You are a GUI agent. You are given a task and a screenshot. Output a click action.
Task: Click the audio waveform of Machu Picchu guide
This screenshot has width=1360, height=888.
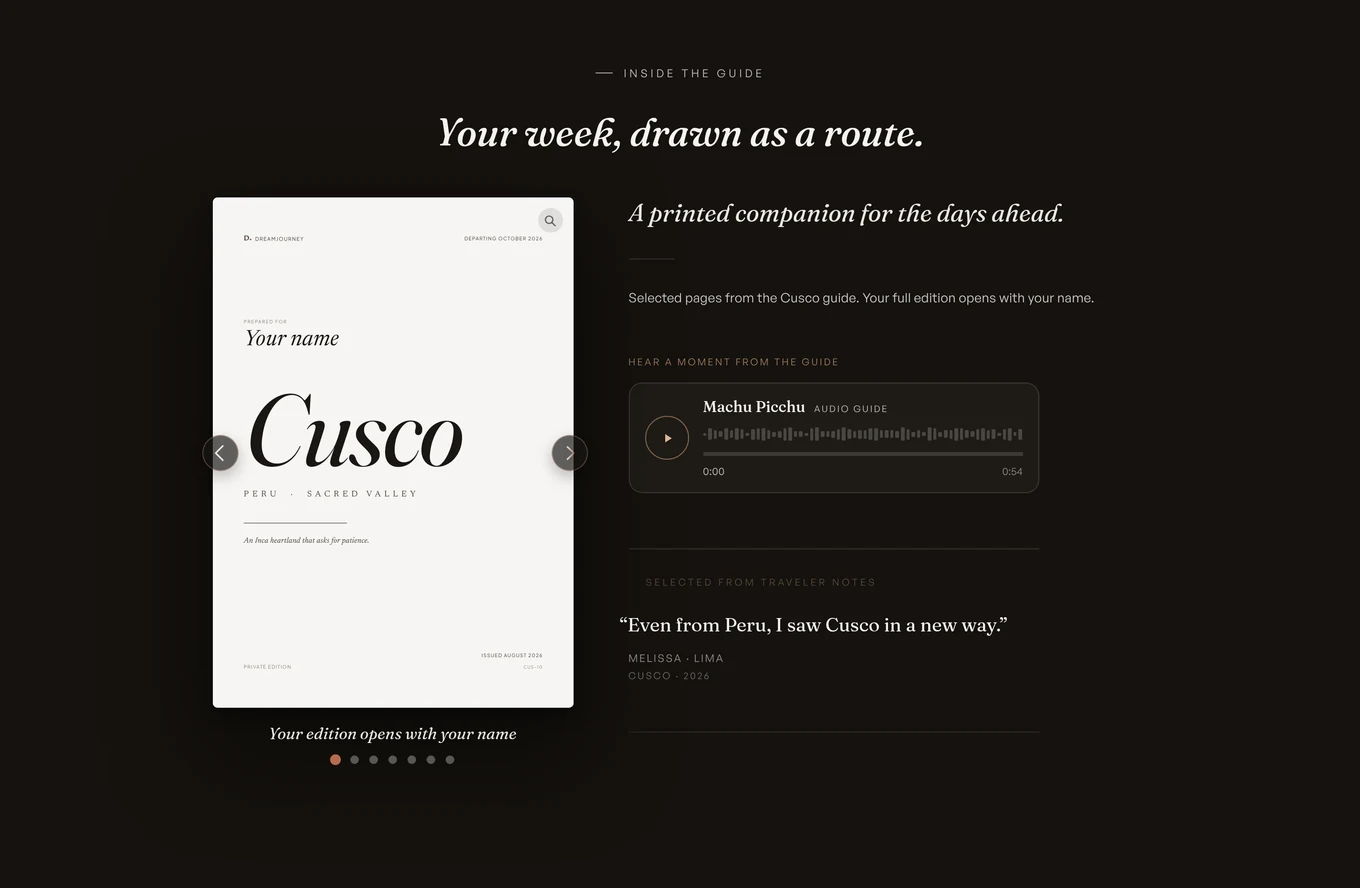[x=862, y=434]
